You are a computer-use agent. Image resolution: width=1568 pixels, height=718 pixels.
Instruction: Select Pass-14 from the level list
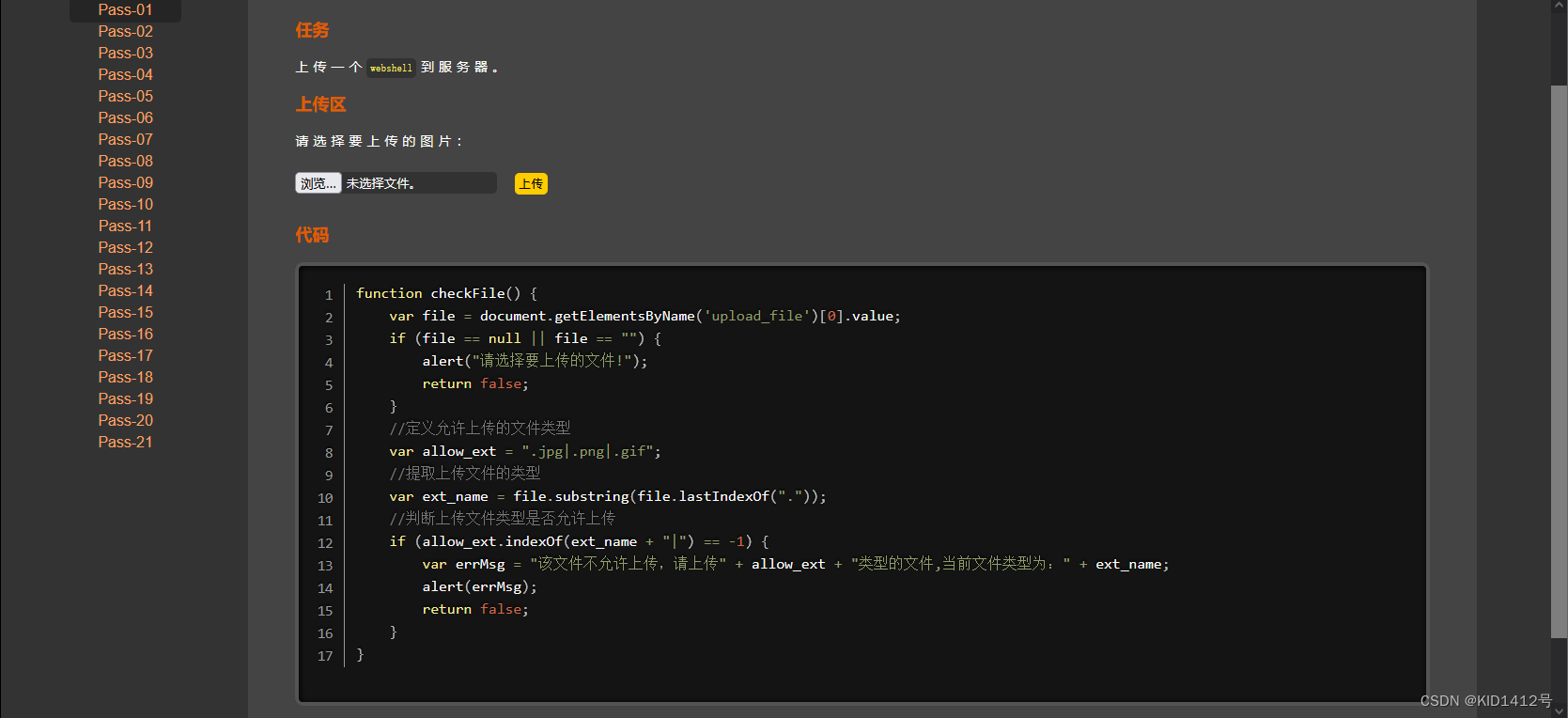[125, 290]
